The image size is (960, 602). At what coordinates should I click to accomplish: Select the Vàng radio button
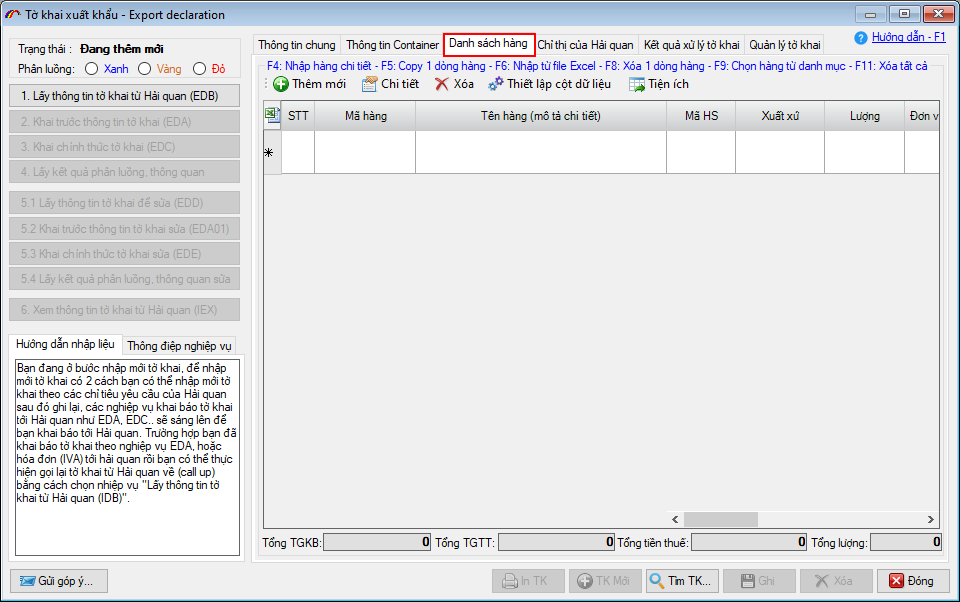[145, 69]
